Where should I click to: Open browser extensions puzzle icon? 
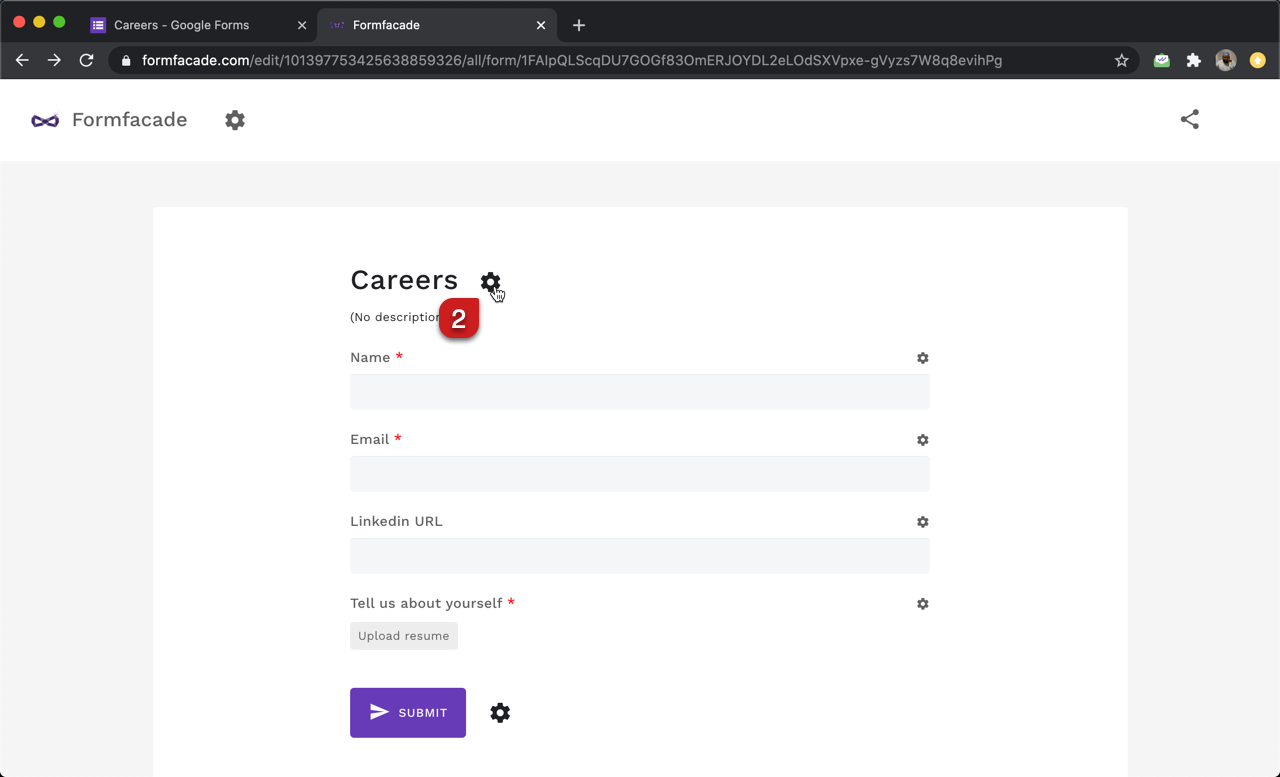point(1193,60)
